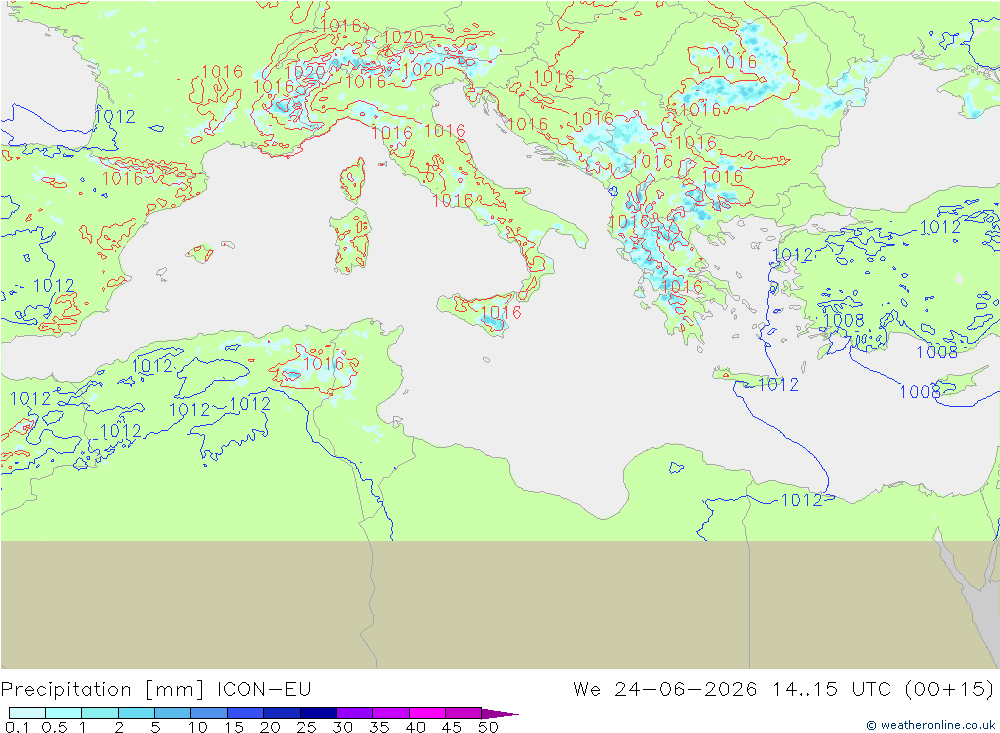Click the 1016 isobar label on Sicily
The image size is (1000, 733).
501,313
